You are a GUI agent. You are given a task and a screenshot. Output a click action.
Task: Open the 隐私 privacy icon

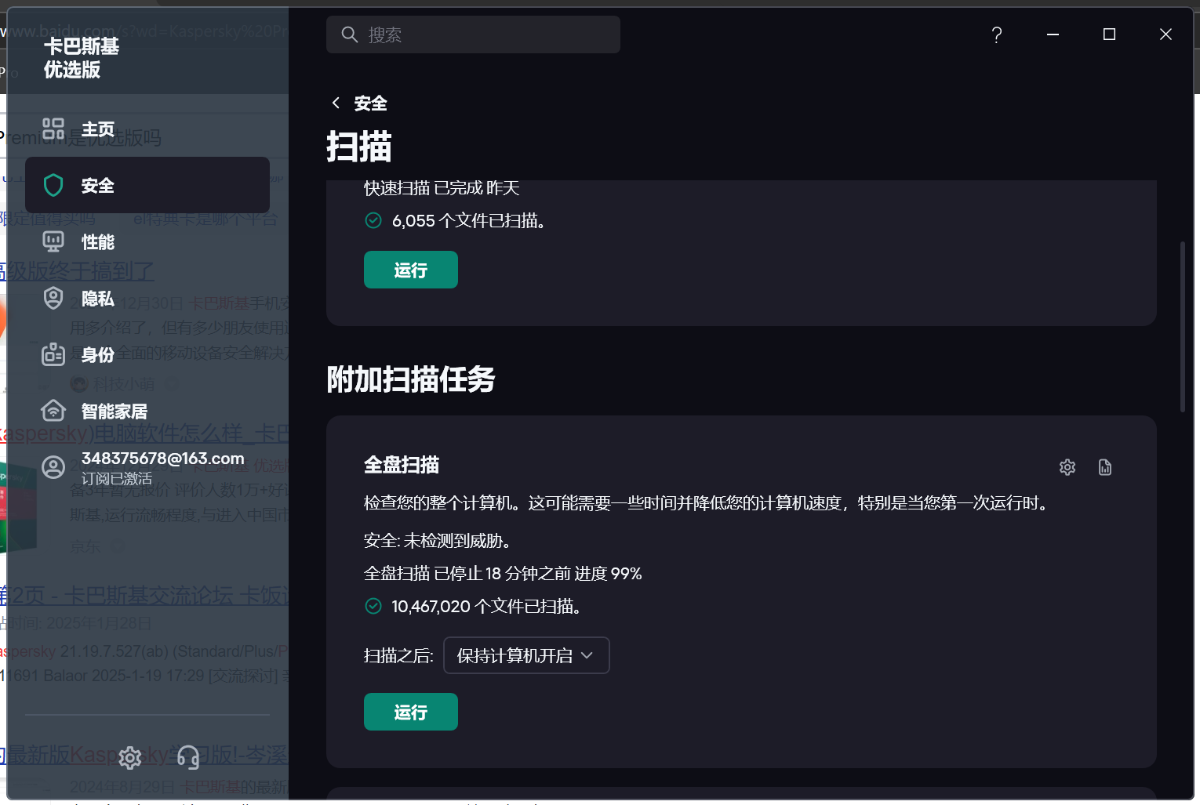pos(53,298)
